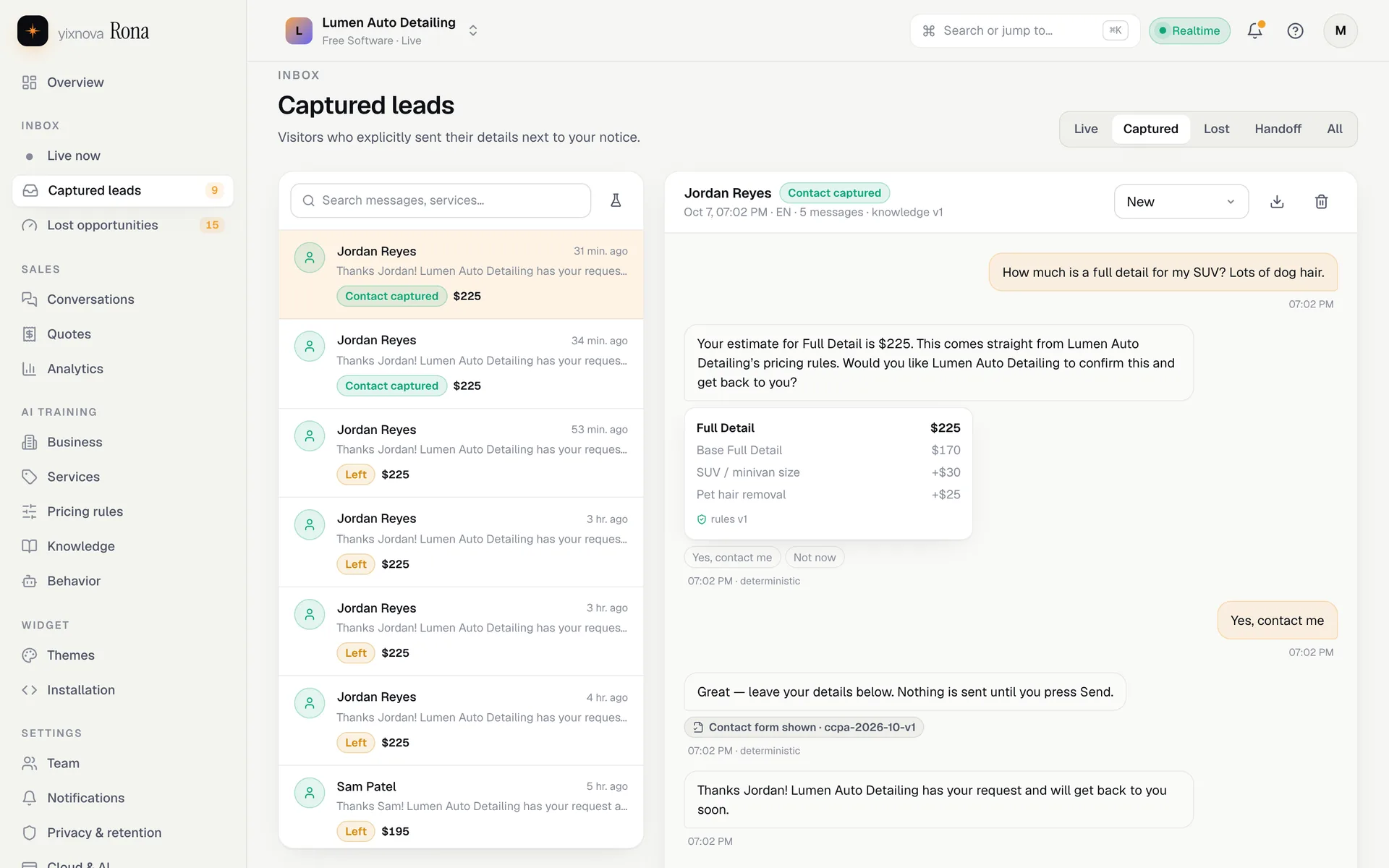Click the Rona star logo
This screenshot has width=1389, height=868.
[x=33, y=31]
